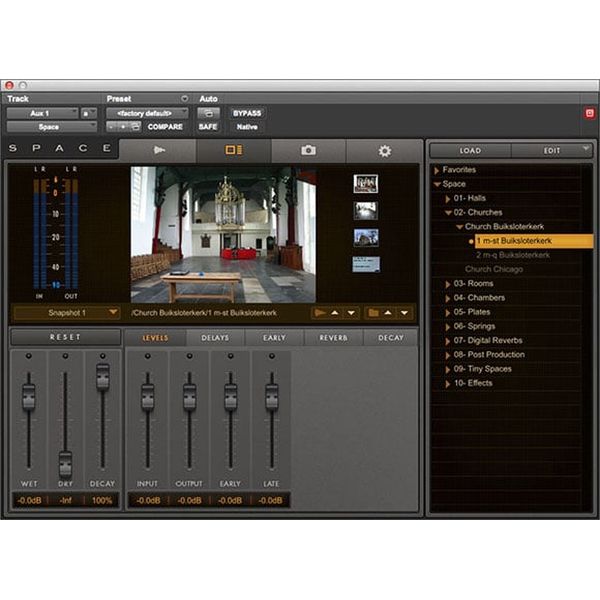Expand 07- Digital Reverbs folder
This screenshot has height=600, width=600.
448,341
